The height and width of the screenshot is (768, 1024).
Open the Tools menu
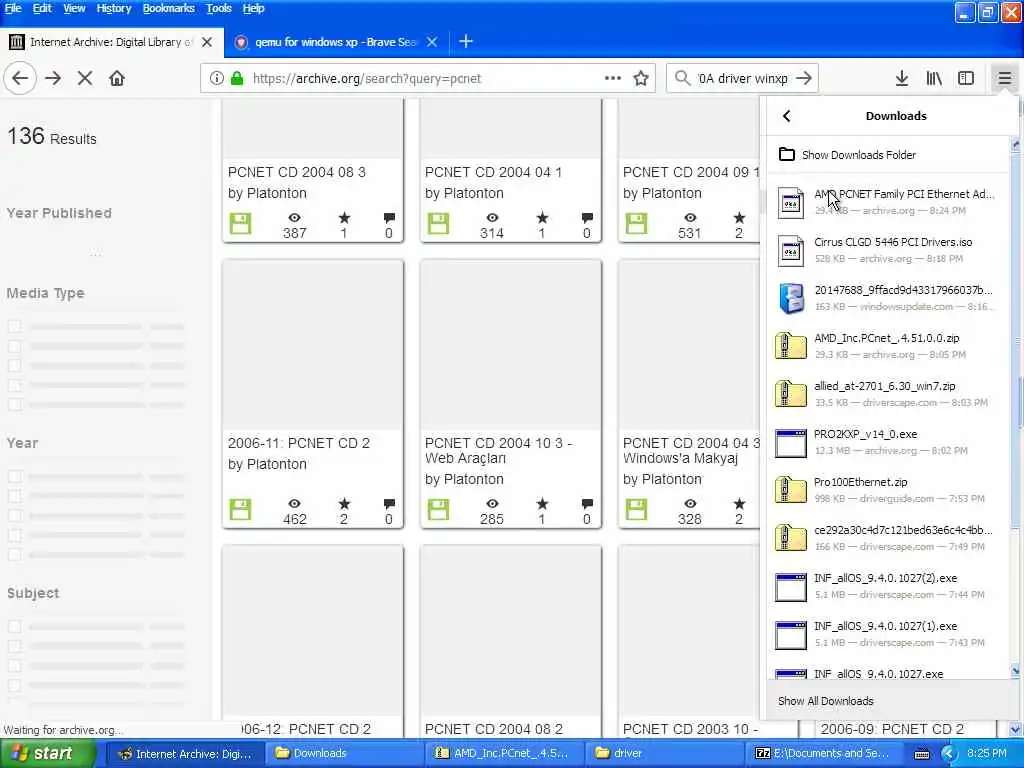[x=219, y=8]
